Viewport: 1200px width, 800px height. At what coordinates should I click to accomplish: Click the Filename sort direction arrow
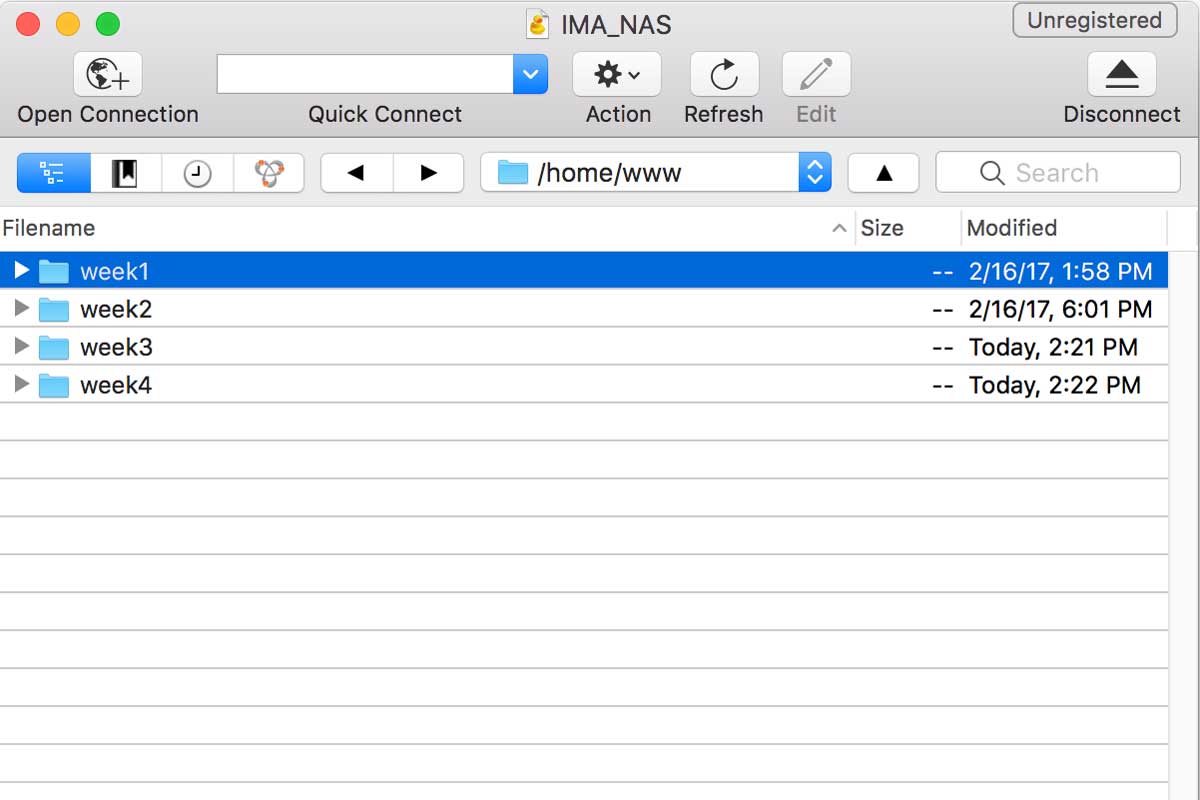839,229
